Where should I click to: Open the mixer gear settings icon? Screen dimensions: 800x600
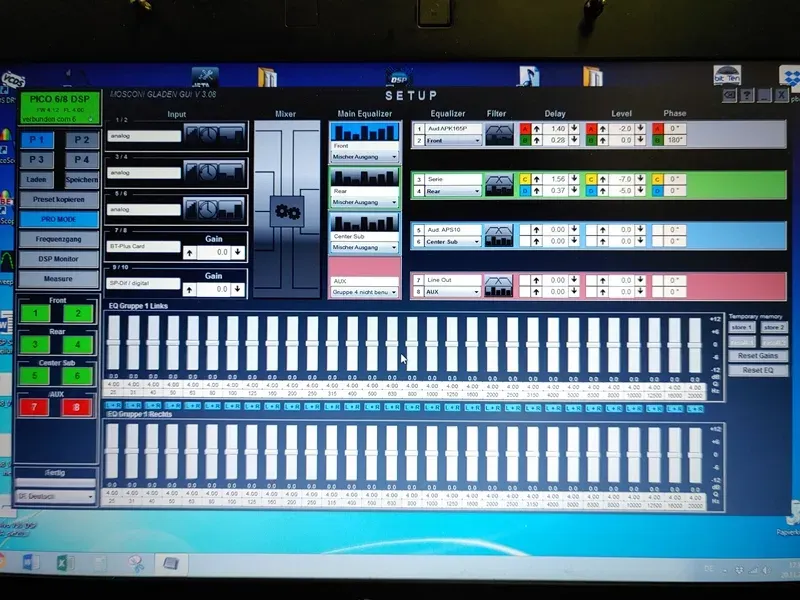click(x=287, y=211)
